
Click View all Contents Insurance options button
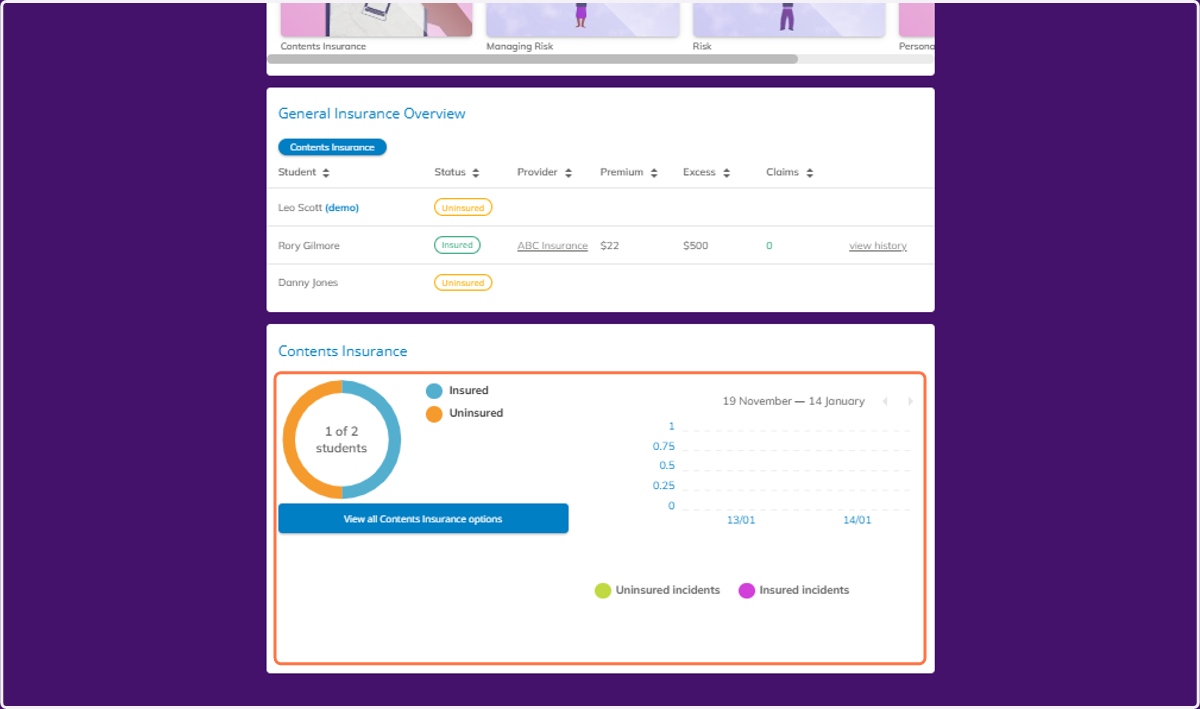click(423, 519)
